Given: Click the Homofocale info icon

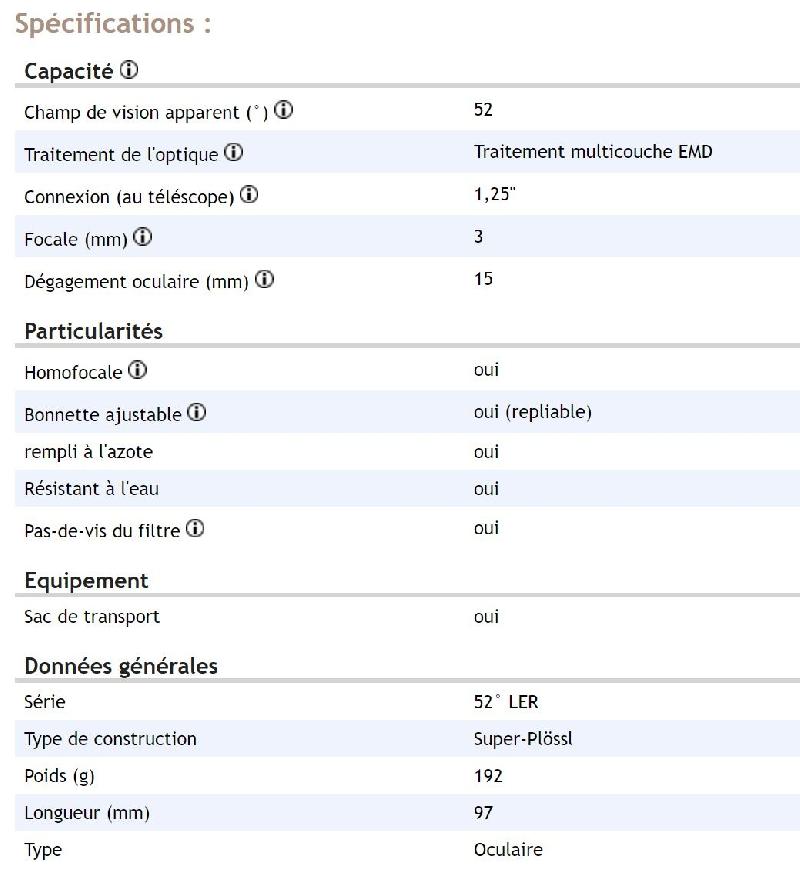Looking at the screenshot, I should pos(138,371).
